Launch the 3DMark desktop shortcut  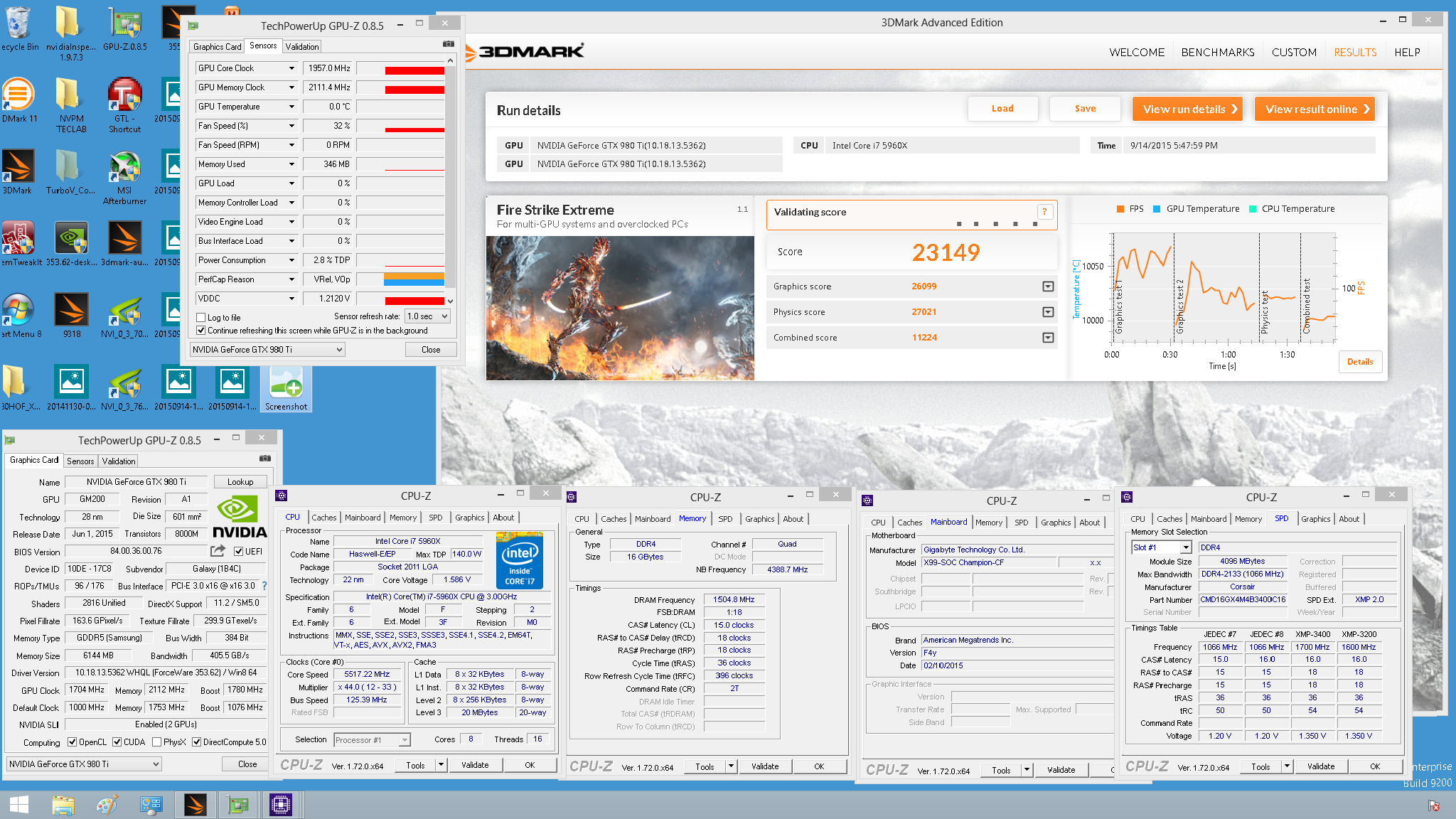point(18,172)
